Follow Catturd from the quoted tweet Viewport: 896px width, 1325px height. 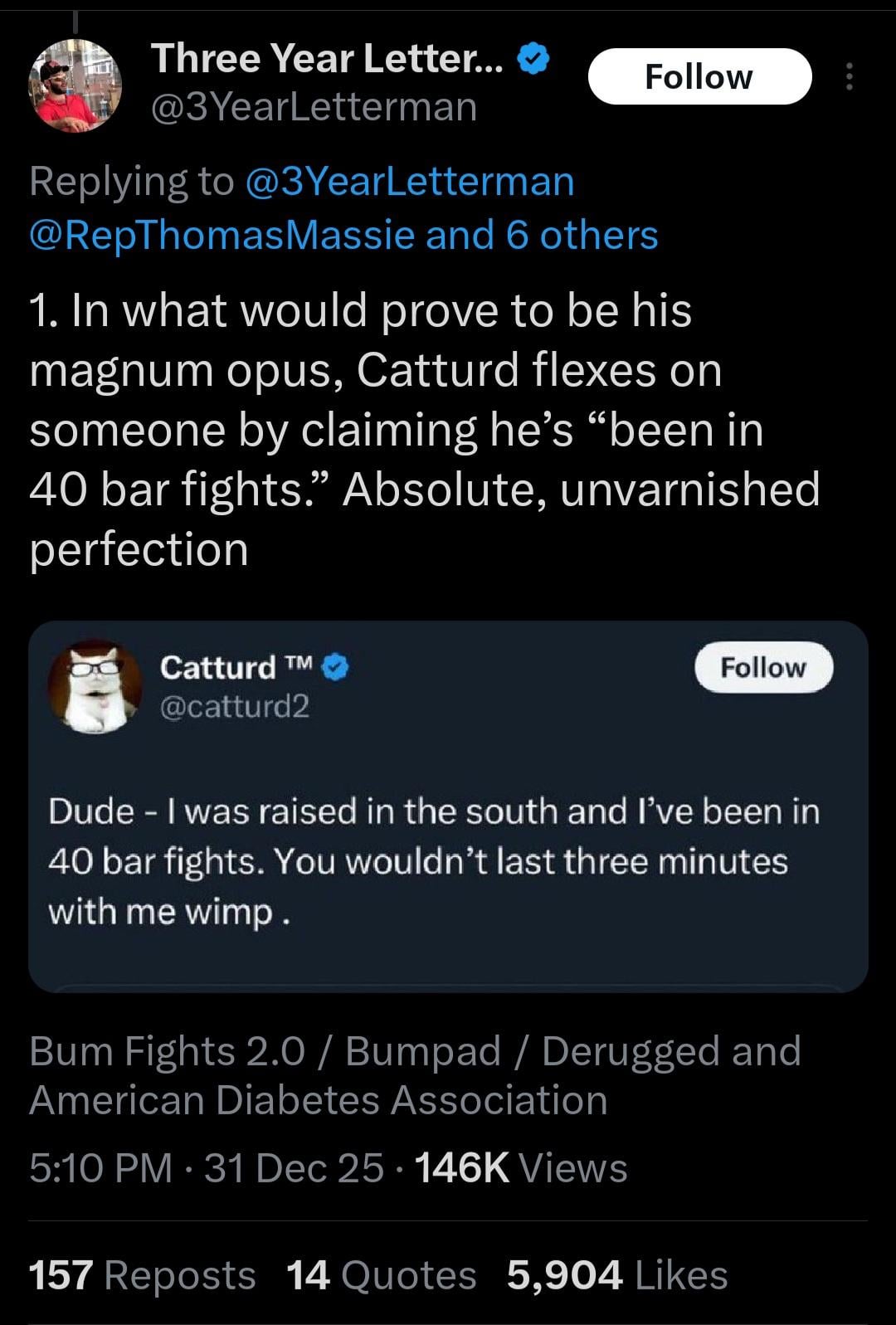(x=762, y=668)
